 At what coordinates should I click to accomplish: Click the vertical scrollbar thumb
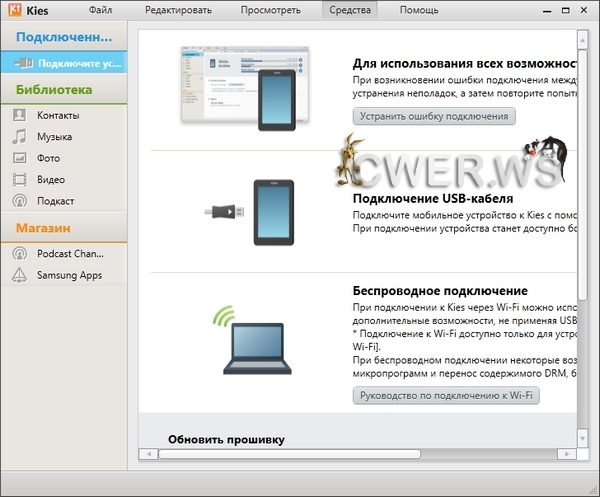click(x=582, y=175)
